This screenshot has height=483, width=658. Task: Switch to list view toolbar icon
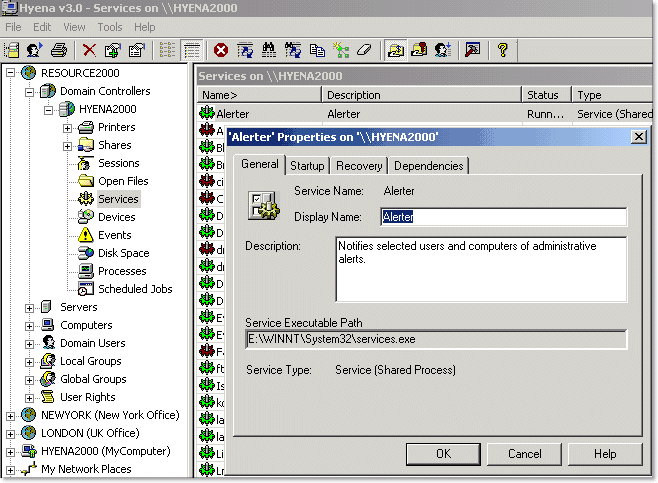[167, 50]
